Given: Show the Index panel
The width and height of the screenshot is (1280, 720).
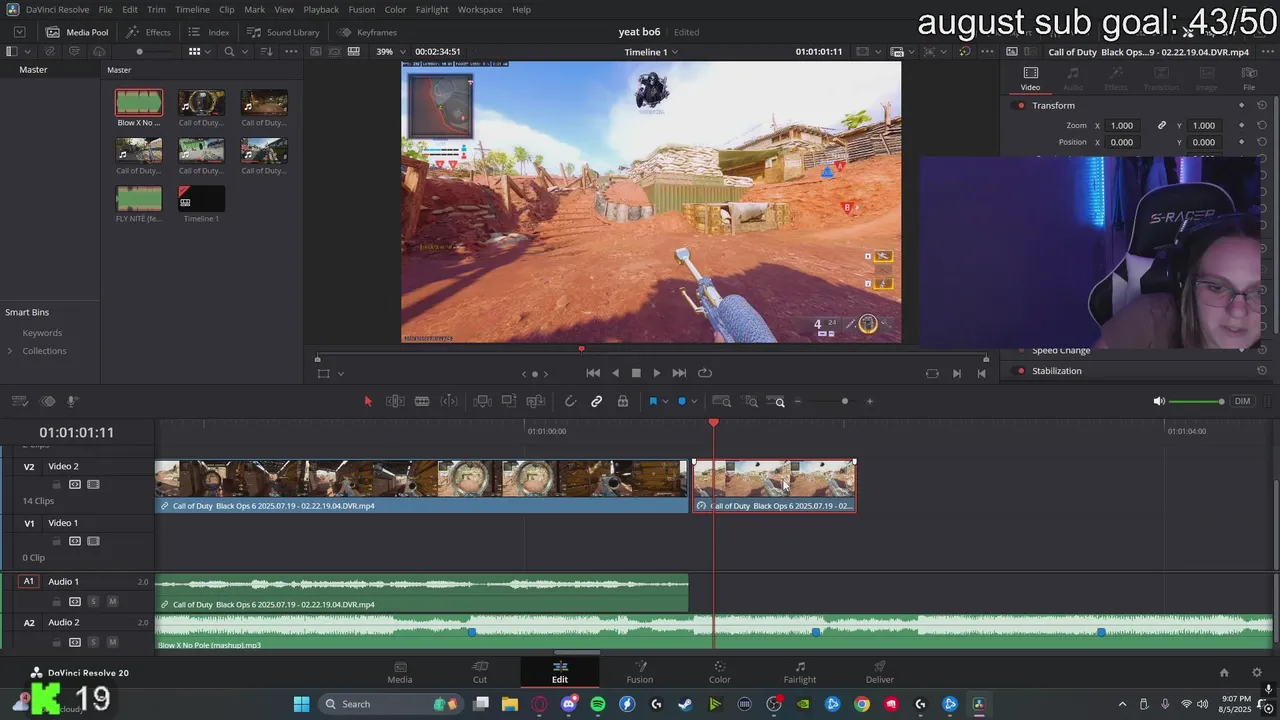Looking at the screenshot, I should pyautogui.click(x=209, y=32).
